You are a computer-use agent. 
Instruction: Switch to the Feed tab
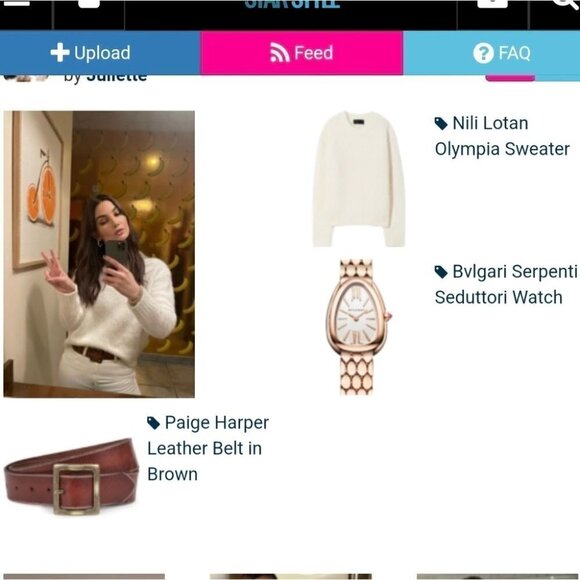(302, 53)
